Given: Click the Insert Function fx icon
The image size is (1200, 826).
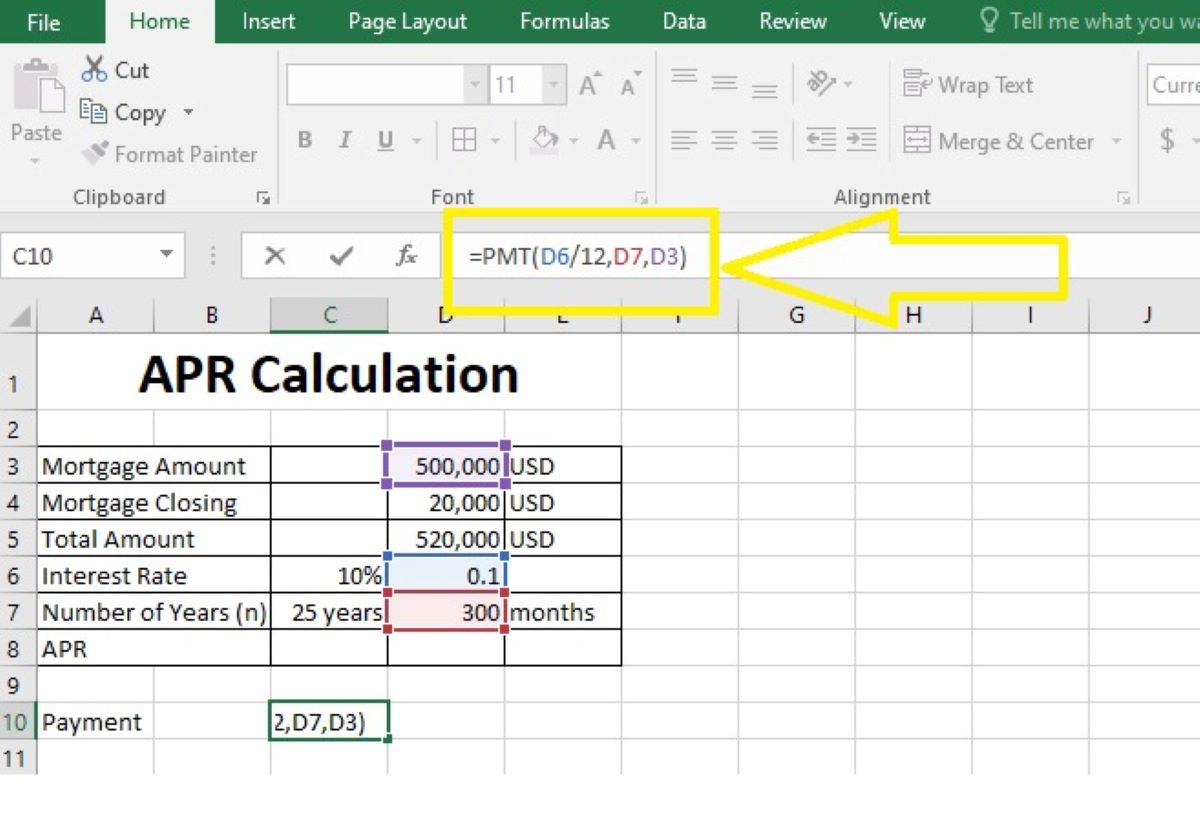Looking at the screenshot, I should (x=406, y=257).
